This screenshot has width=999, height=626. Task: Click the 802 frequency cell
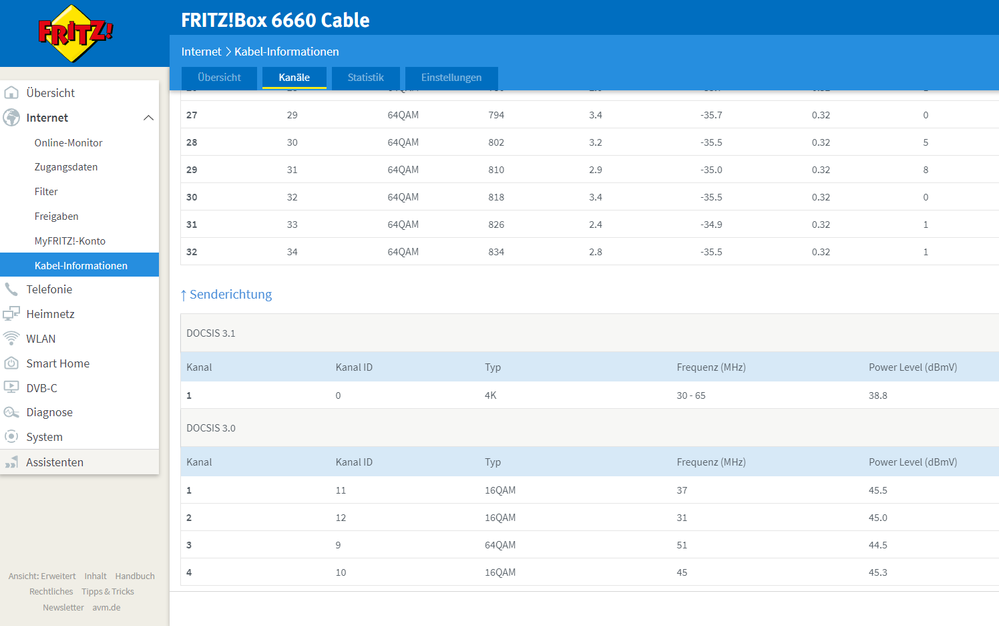[x=496, y=143]
